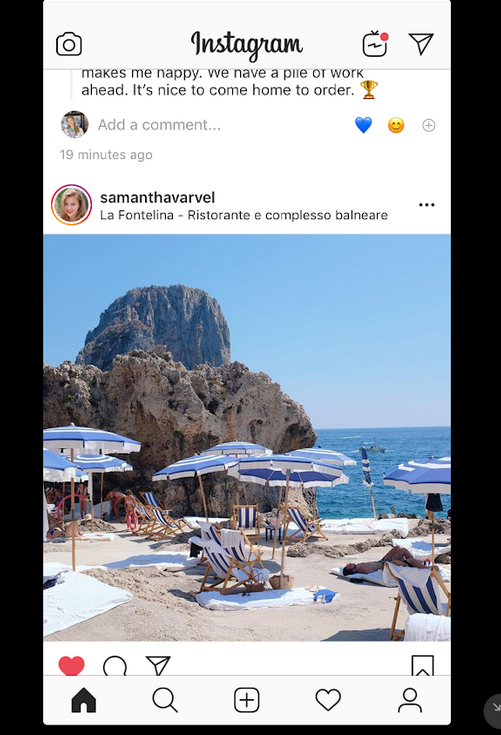Open the Profile tab

click(x=410, y=700)
